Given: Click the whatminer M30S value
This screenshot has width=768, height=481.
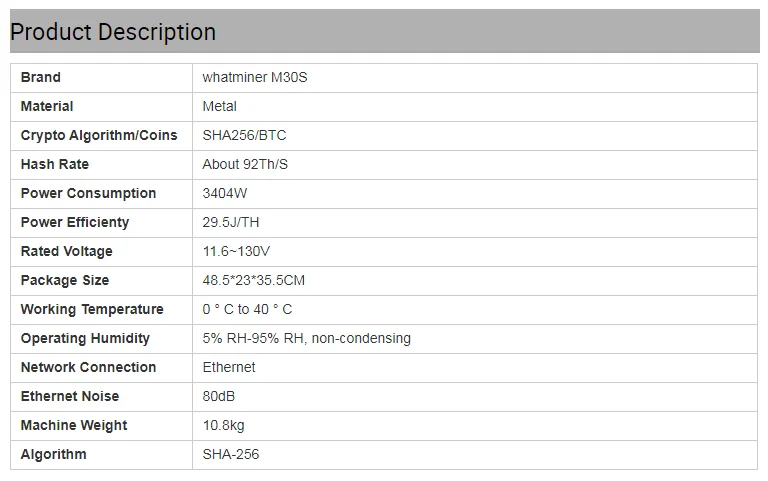Looking at the screenshot, I should [x=255, y=77].
